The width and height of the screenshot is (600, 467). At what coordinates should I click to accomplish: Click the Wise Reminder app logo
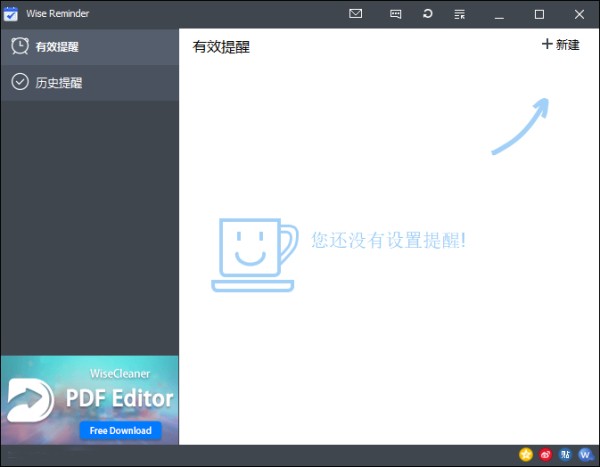pos(11,14)
